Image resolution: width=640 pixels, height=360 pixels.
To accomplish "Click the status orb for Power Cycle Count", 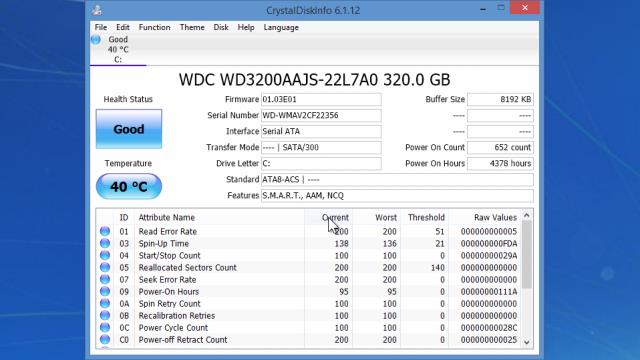I will point(105,328).
